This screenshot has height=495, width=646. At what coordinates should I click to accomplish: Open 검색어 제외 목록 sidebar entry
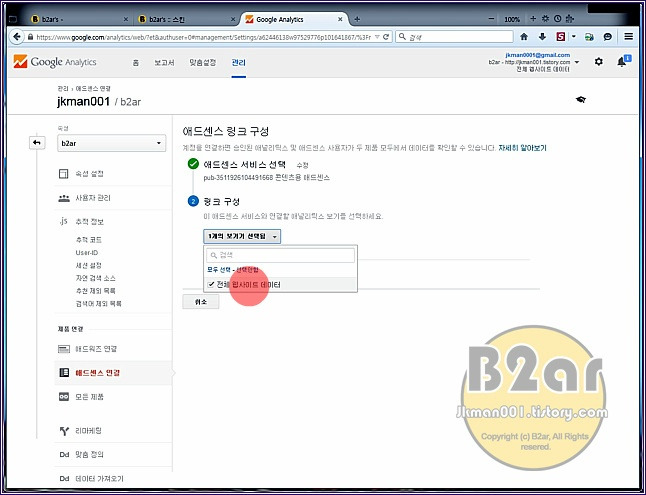(98, 304)
